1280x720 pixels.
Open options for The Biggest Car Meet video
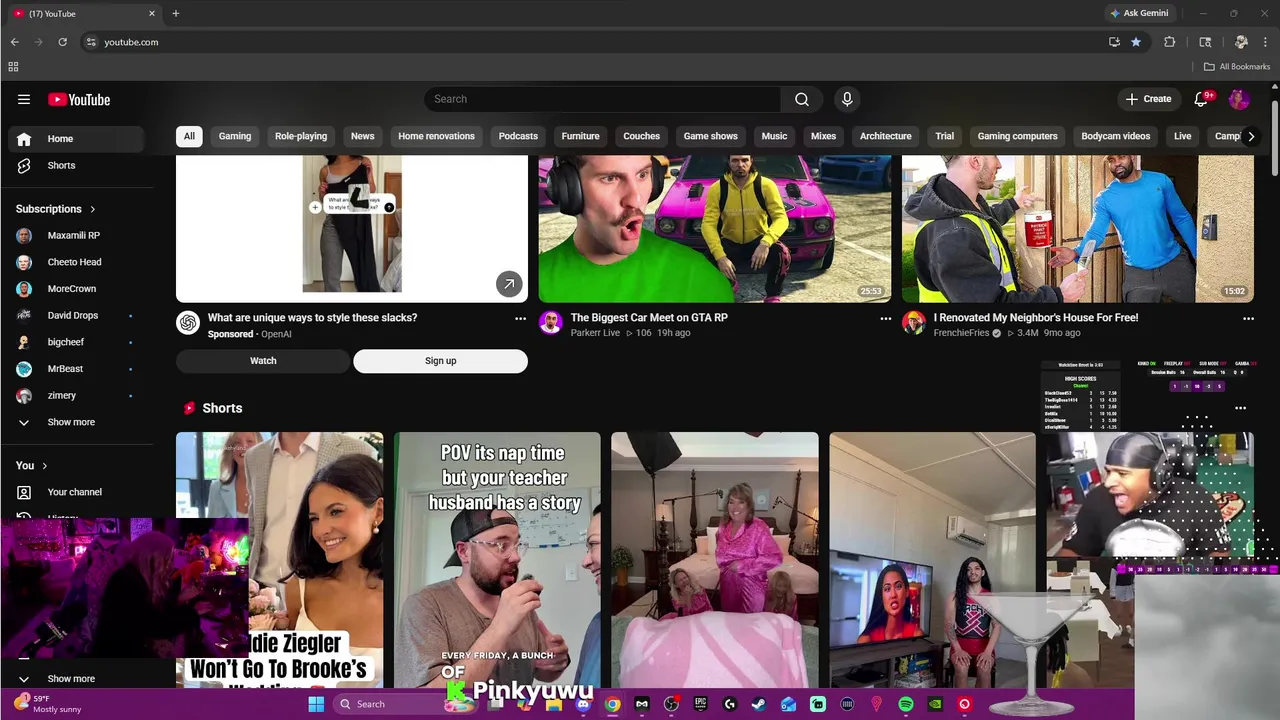(x=885, y=318)
